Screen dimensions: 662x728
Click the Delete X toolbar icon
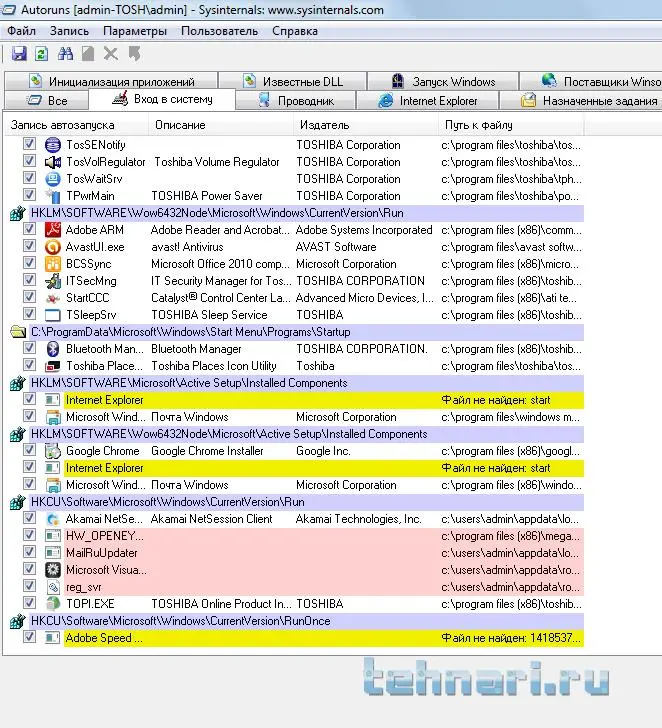pos(110,54)
